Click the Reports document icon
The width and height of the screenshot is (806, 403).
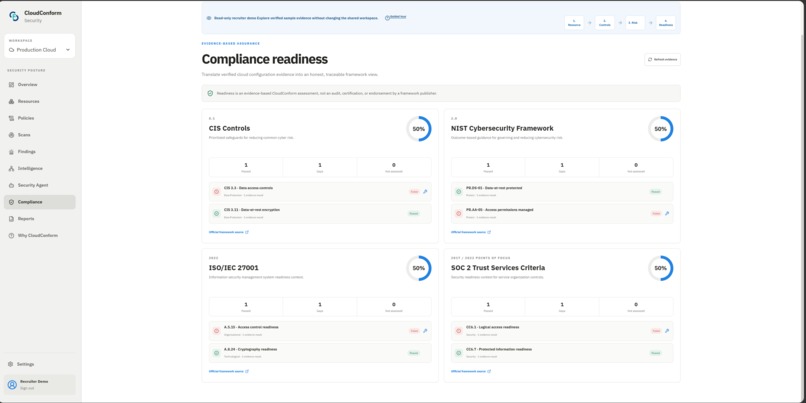click(11, 219)
